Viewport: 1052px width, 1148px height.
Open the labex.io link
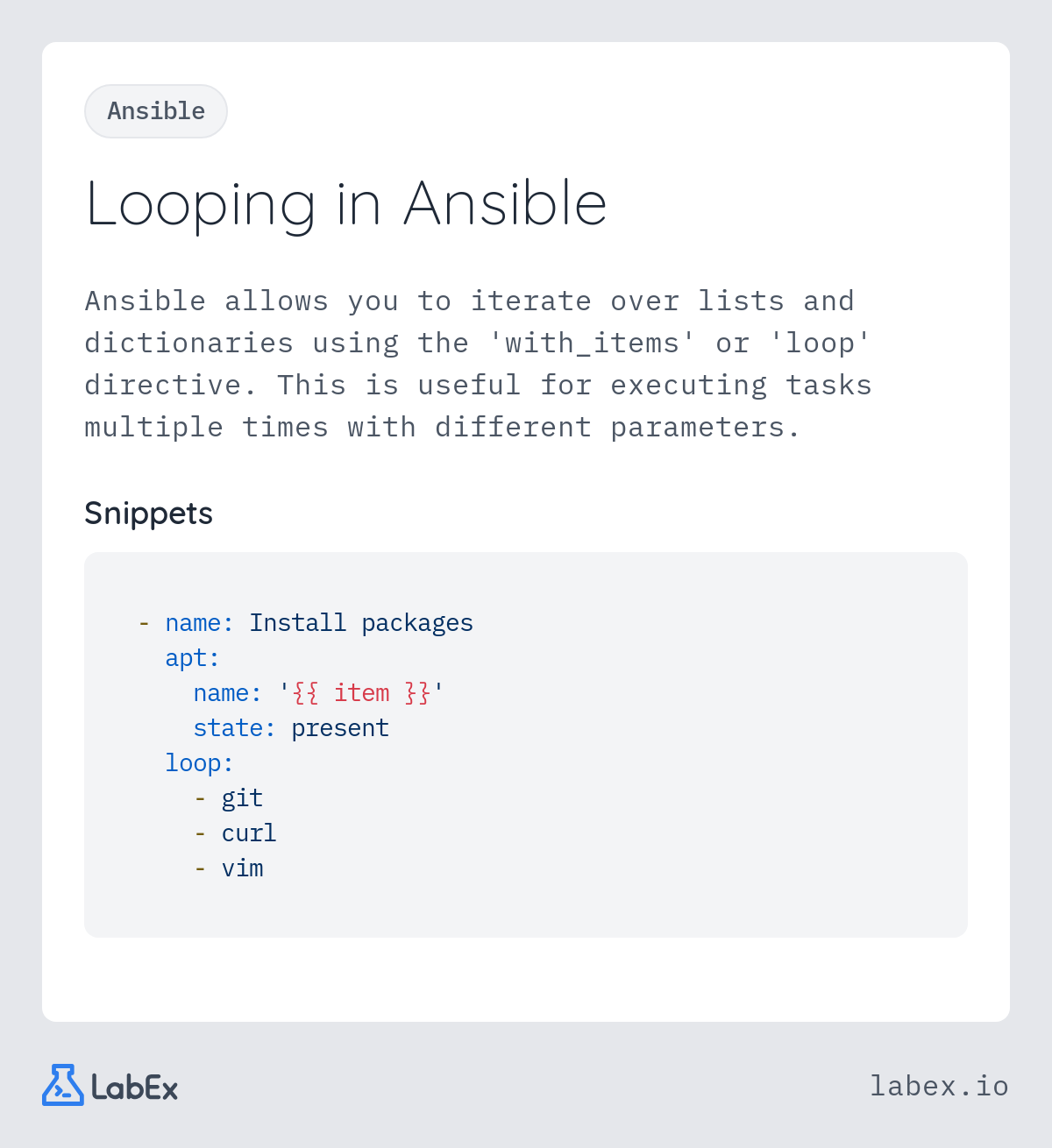(x=939, y=1086)
